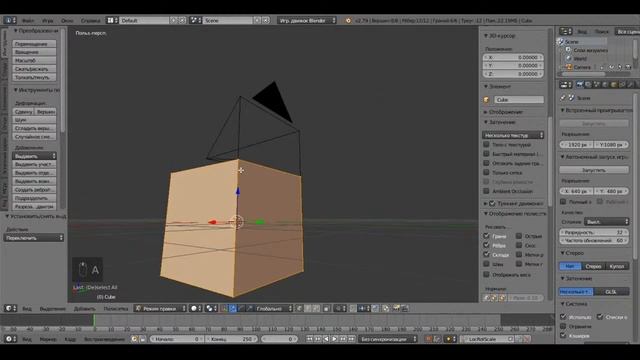
Task: Click the auto keyframe record icon
Action: pyautogui.click(x=428, y=339)
